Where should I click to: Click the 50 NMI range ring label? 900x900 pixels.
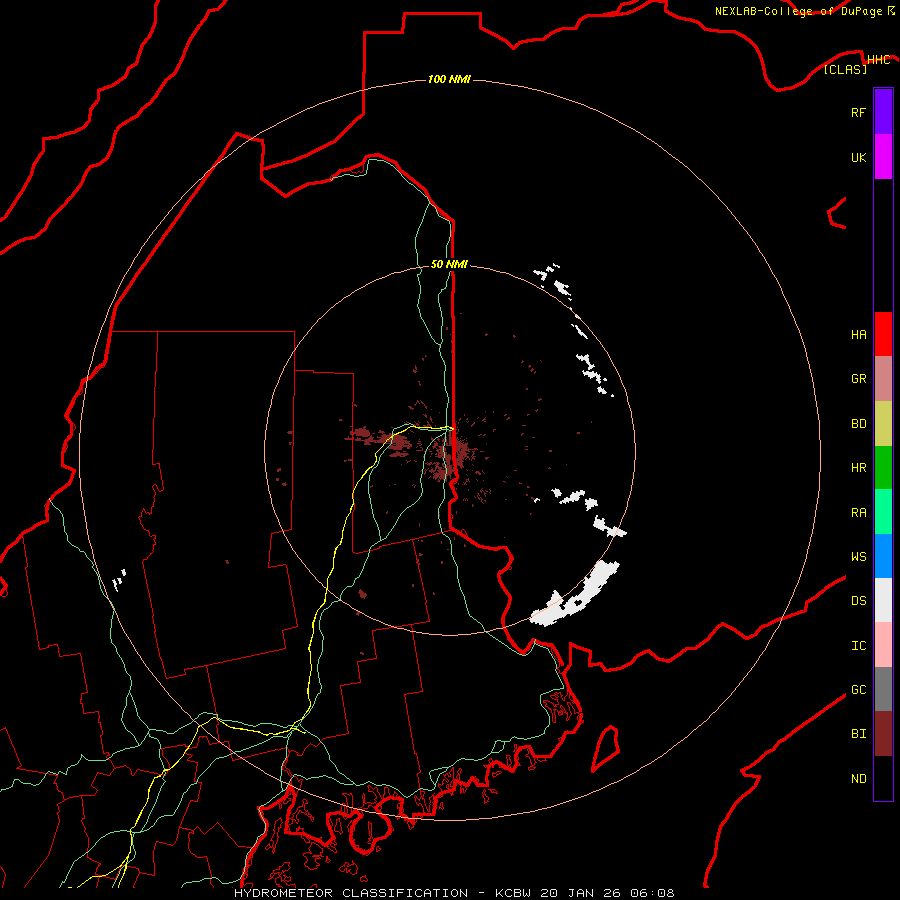(x=449, y=264)
